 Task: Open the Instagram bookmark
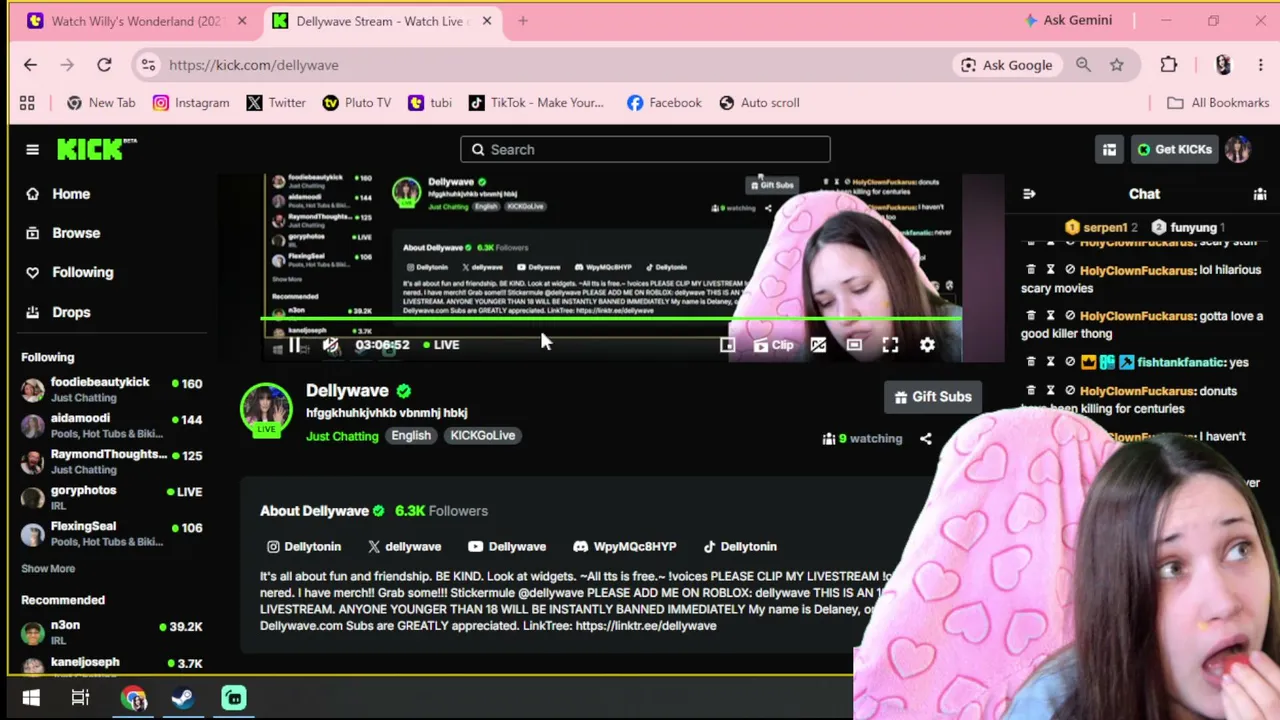click(x=191, y=103)
